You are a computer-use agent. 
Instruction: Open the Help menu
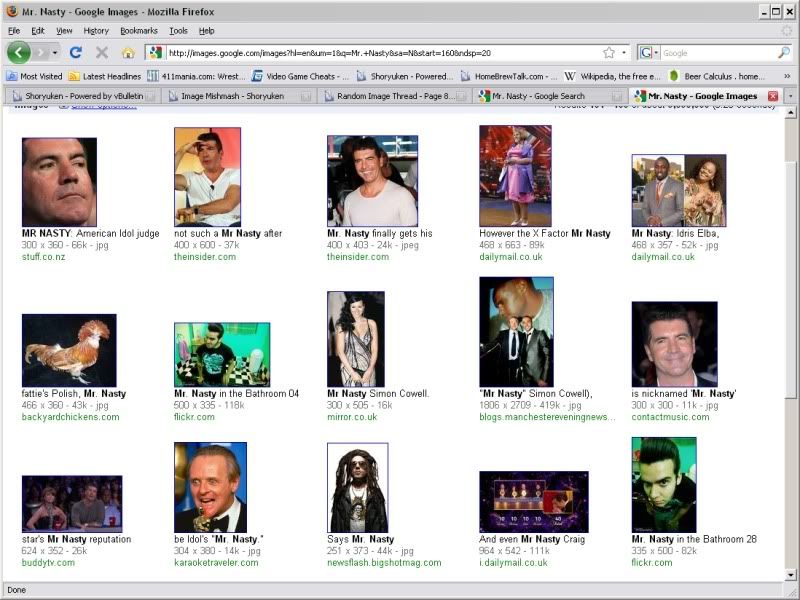pyautogui.click(x=206, y=31)
